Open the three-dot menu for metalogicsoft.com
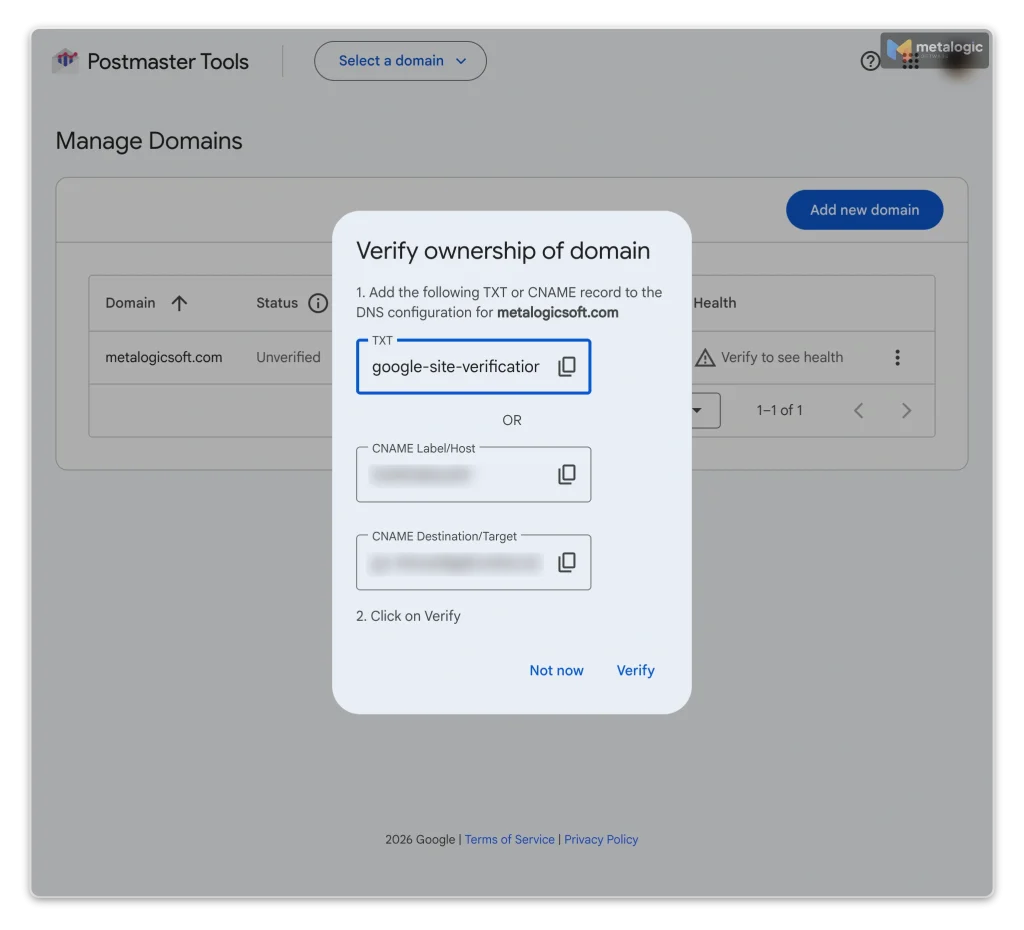Image resolution: width=1024 pixels, height=930 pixels. (x=897, y=357)
